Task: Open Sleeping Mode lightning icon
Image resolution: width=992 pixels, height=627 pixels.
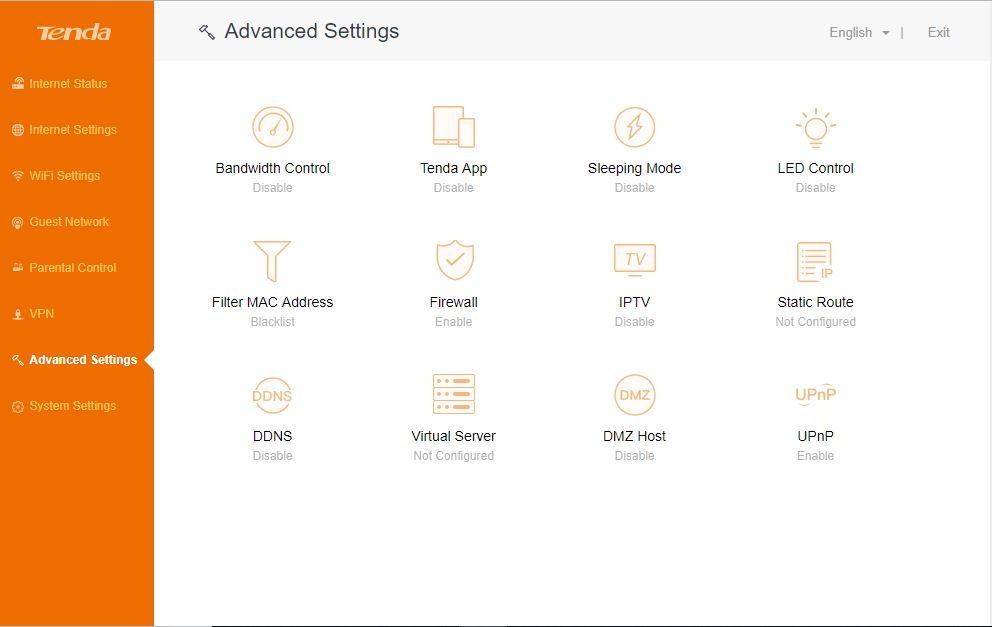Action: (x=635, y=127)
